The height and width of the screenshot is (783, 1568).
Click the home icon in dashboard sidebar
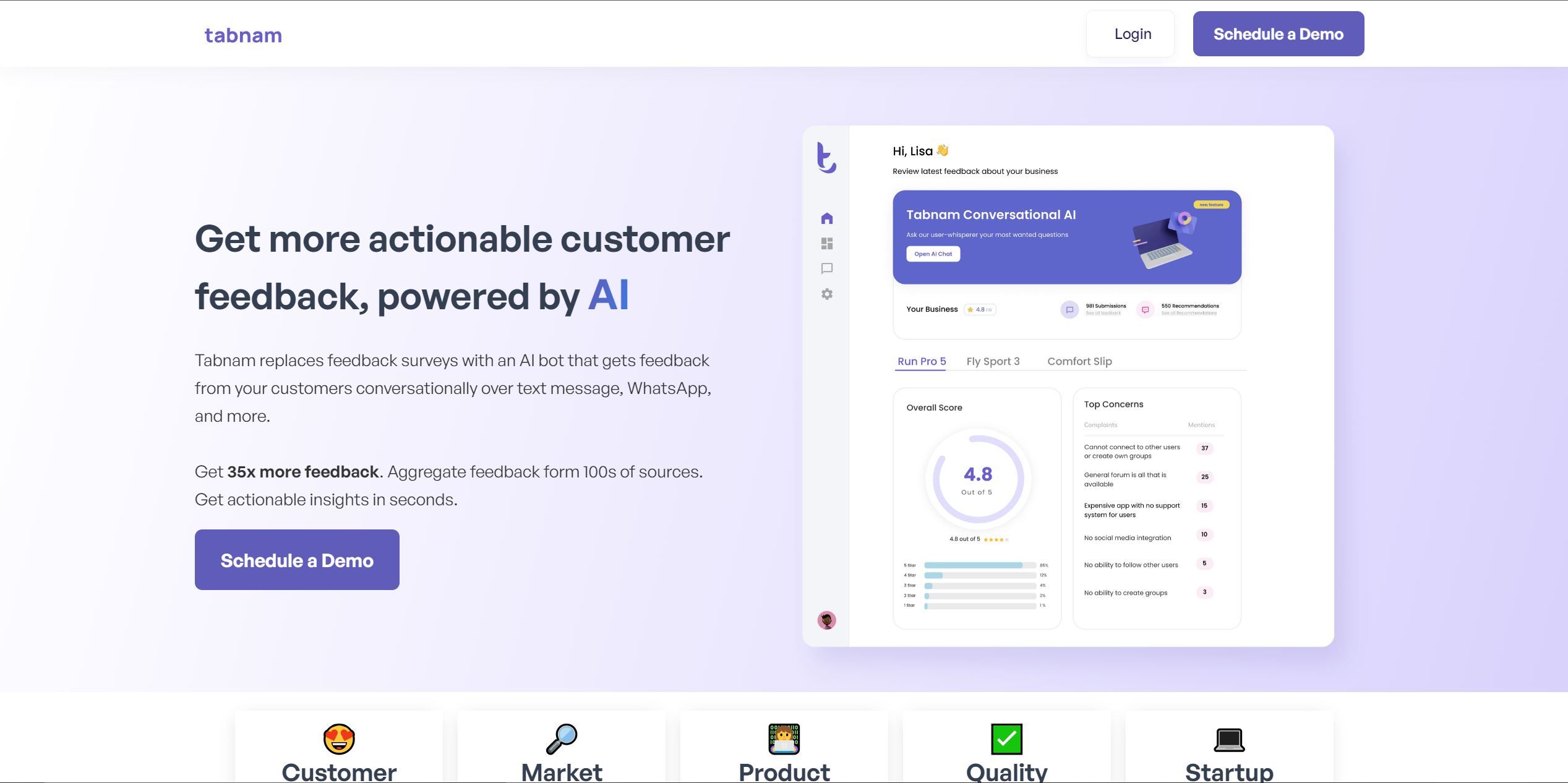click(826, 218)
